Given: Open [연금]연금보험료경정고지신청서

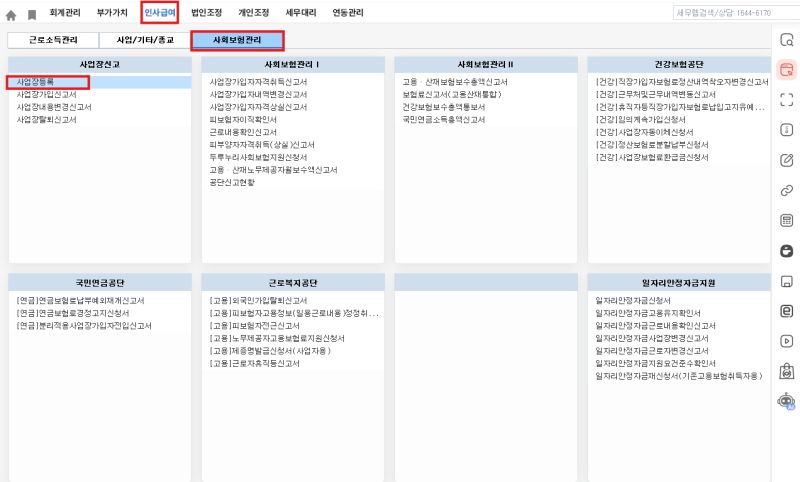Looking at the screenshot, I should pyautogui.click(x=72, y=313).
